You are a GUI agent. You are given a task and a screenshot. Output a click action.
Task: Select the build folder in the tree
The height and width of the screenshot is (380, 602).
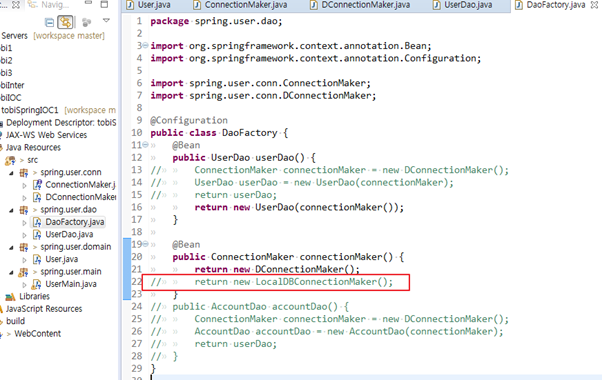coord(15,321)
